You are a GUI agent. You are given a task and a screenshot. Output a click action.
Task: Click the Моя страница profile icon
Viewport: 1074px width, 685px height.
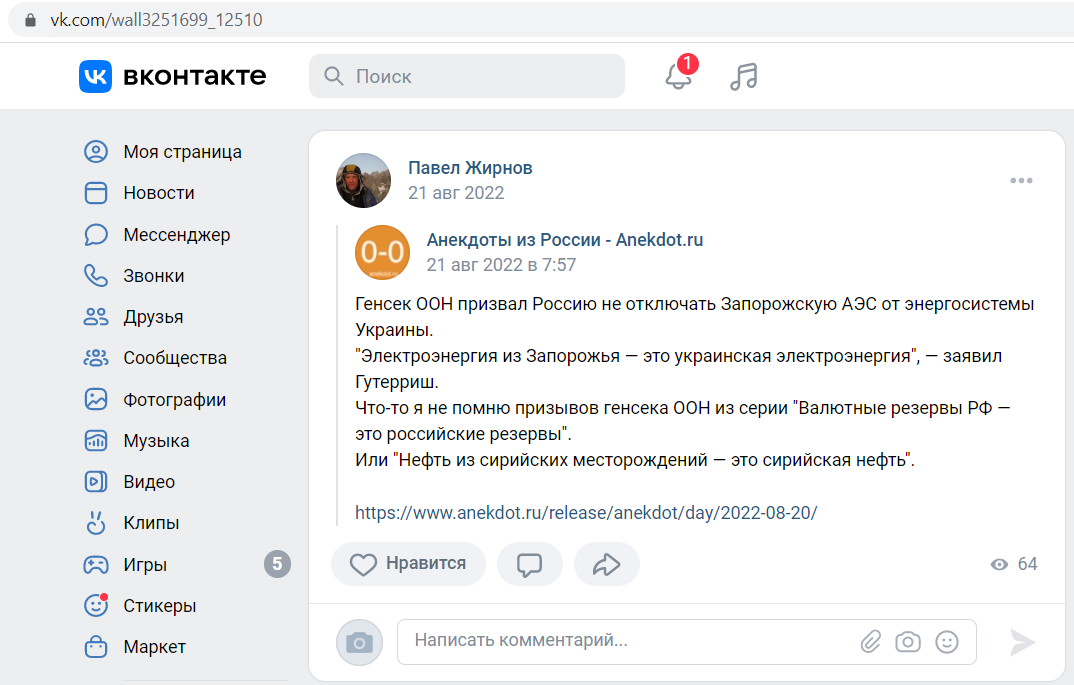coord(96,151)
